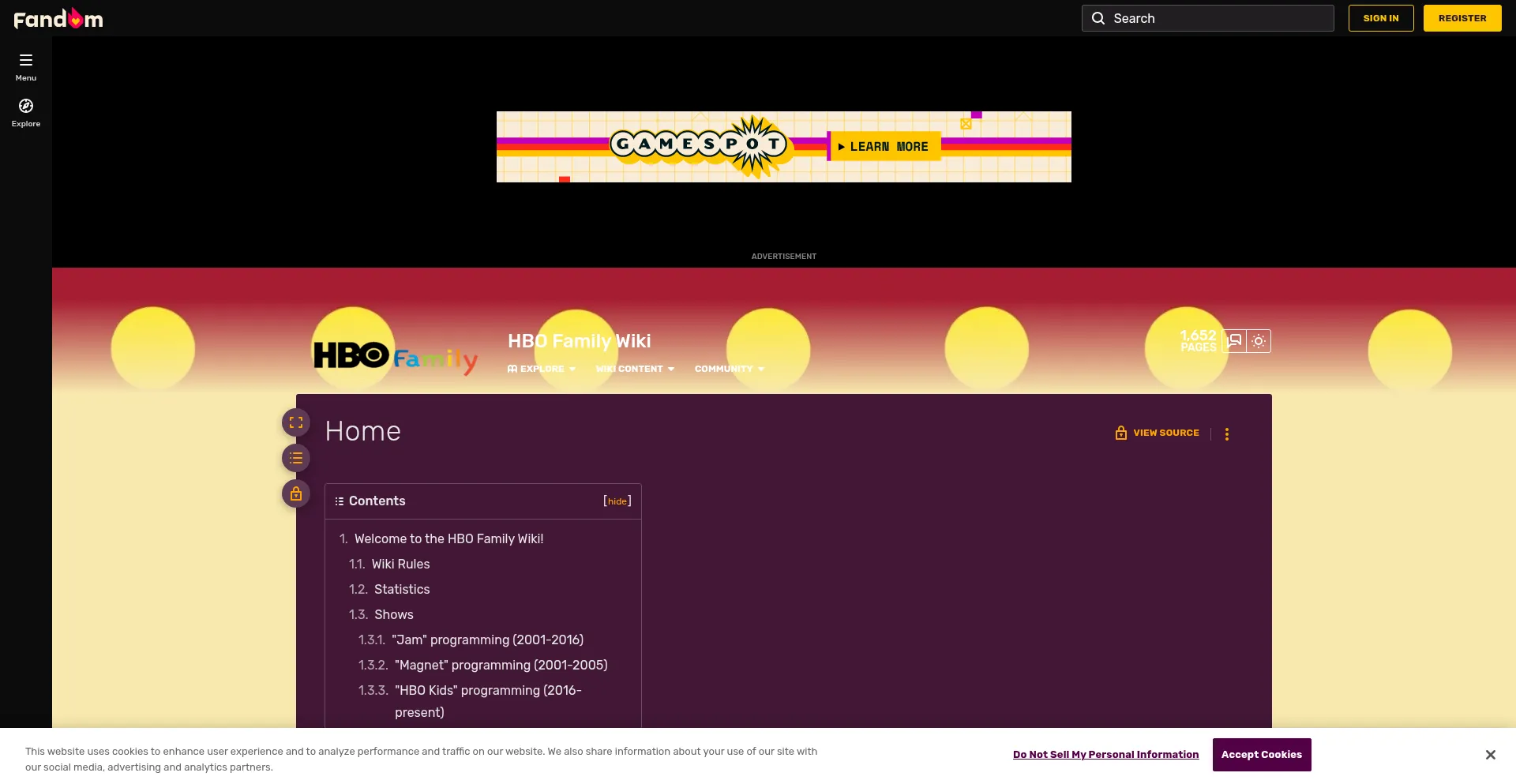Click View Source button
Image resolution: width=1516 pixels, height=784 pixels.
(x=1157, y=433)
